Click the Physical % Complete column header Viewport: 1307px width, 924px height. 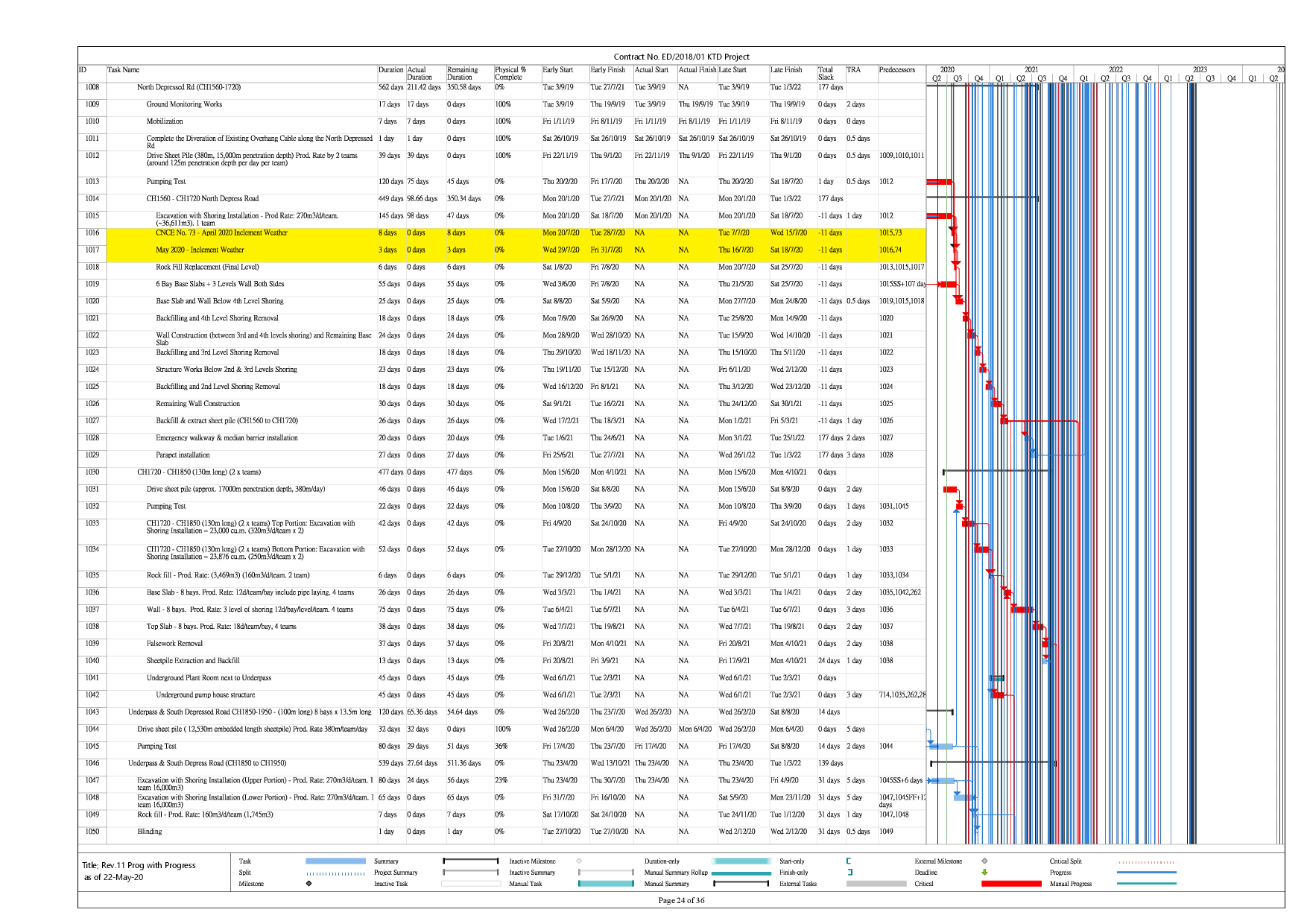pos(510,73)
